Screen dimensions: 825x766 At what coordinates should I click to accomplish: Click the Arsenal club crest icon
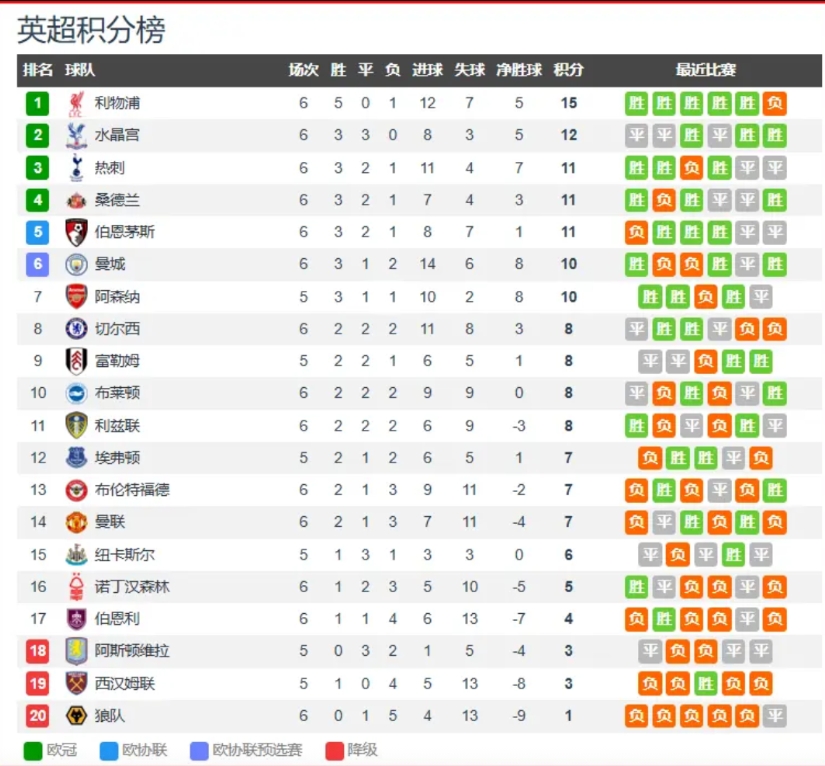point(76,296)
